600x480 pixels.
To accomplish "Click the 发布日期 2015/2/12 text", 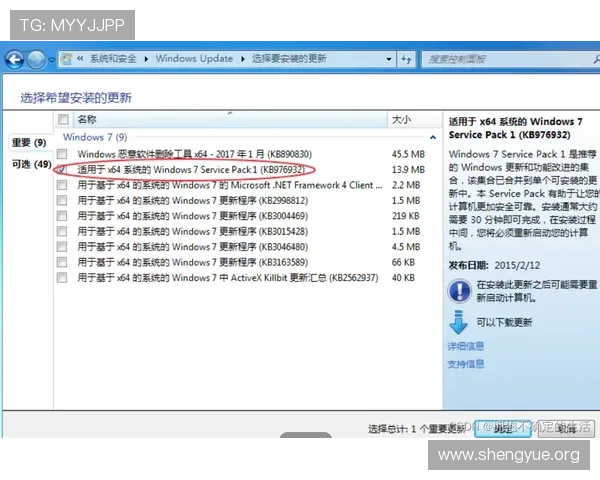I will (x=494, y=266).
